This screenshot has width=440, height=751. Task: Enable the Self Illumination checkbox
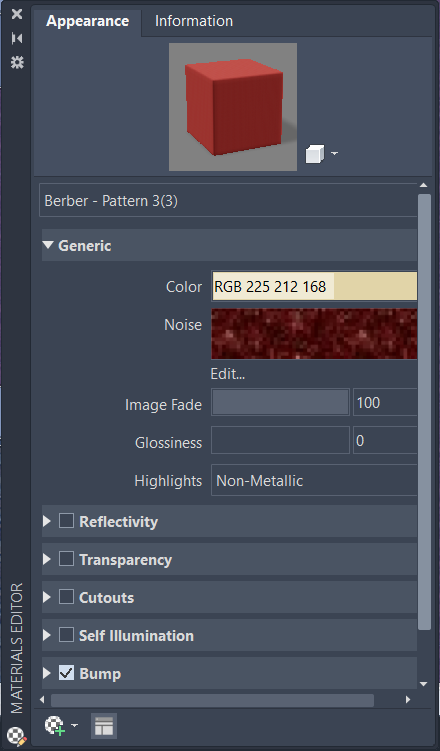(66, 635)
